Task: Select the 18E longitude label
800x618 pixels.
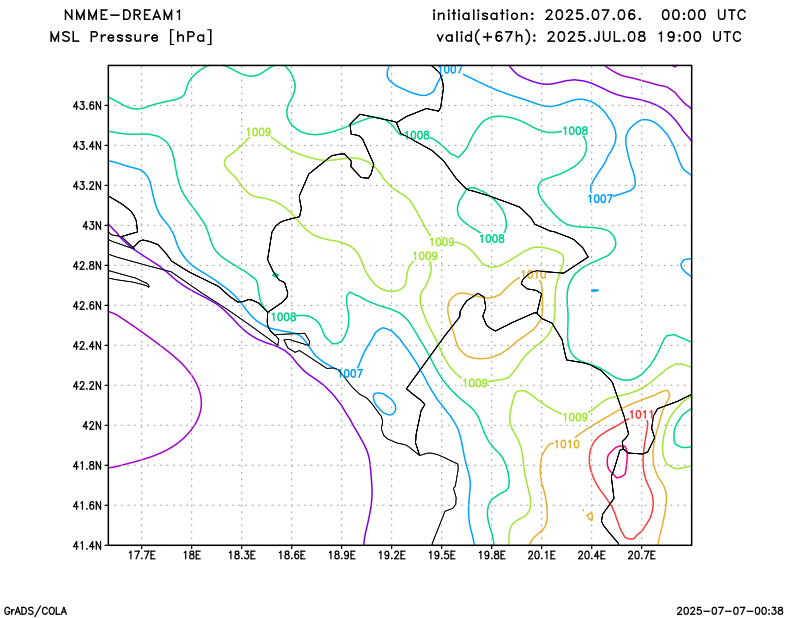Action: [191, 555]
